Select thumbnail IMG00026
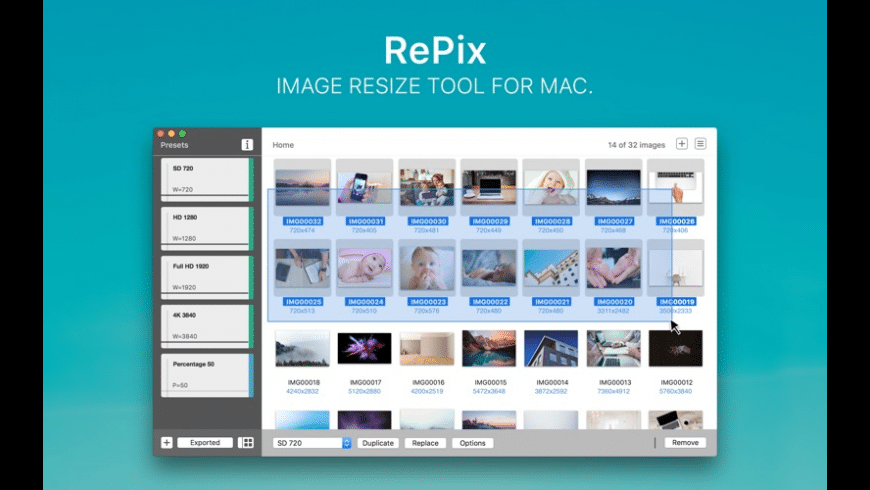 pos(675,188)
